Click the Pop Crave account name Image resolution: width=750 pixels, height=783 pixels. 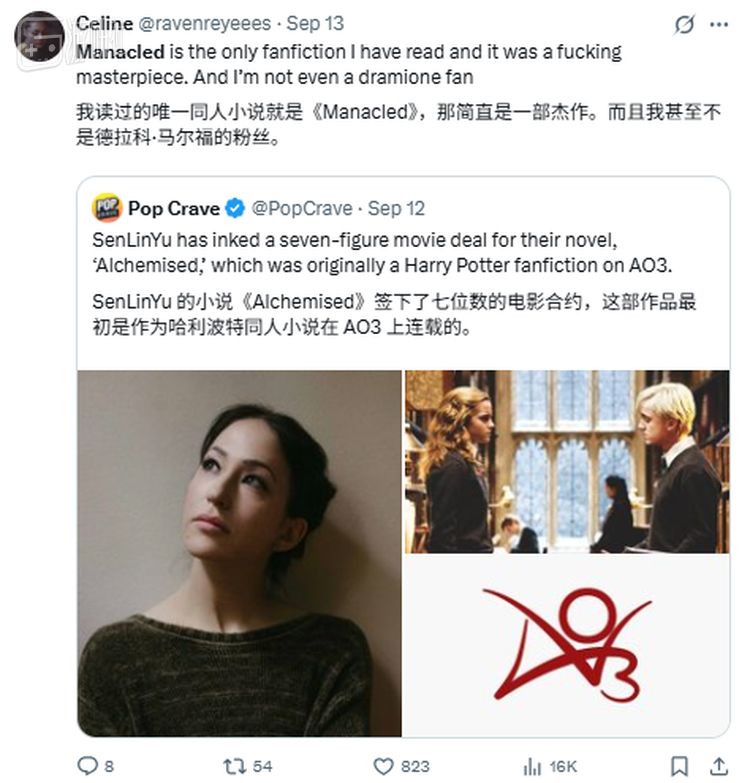[x=173, y=208]
